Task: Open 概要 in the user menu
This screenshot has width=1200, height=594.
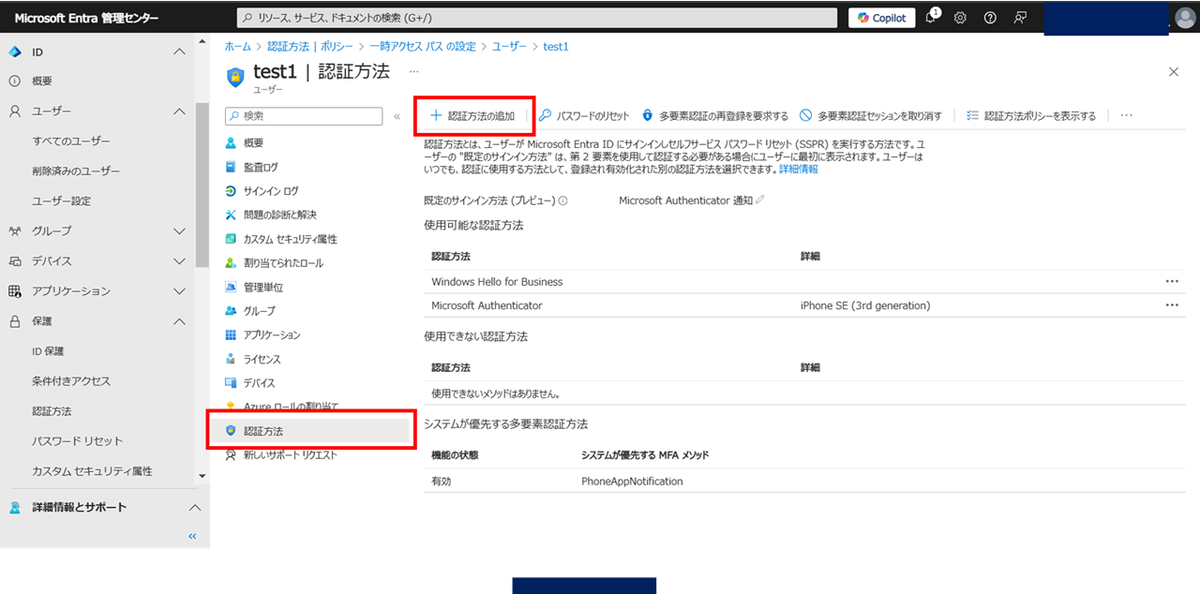Action: (253, 143)
